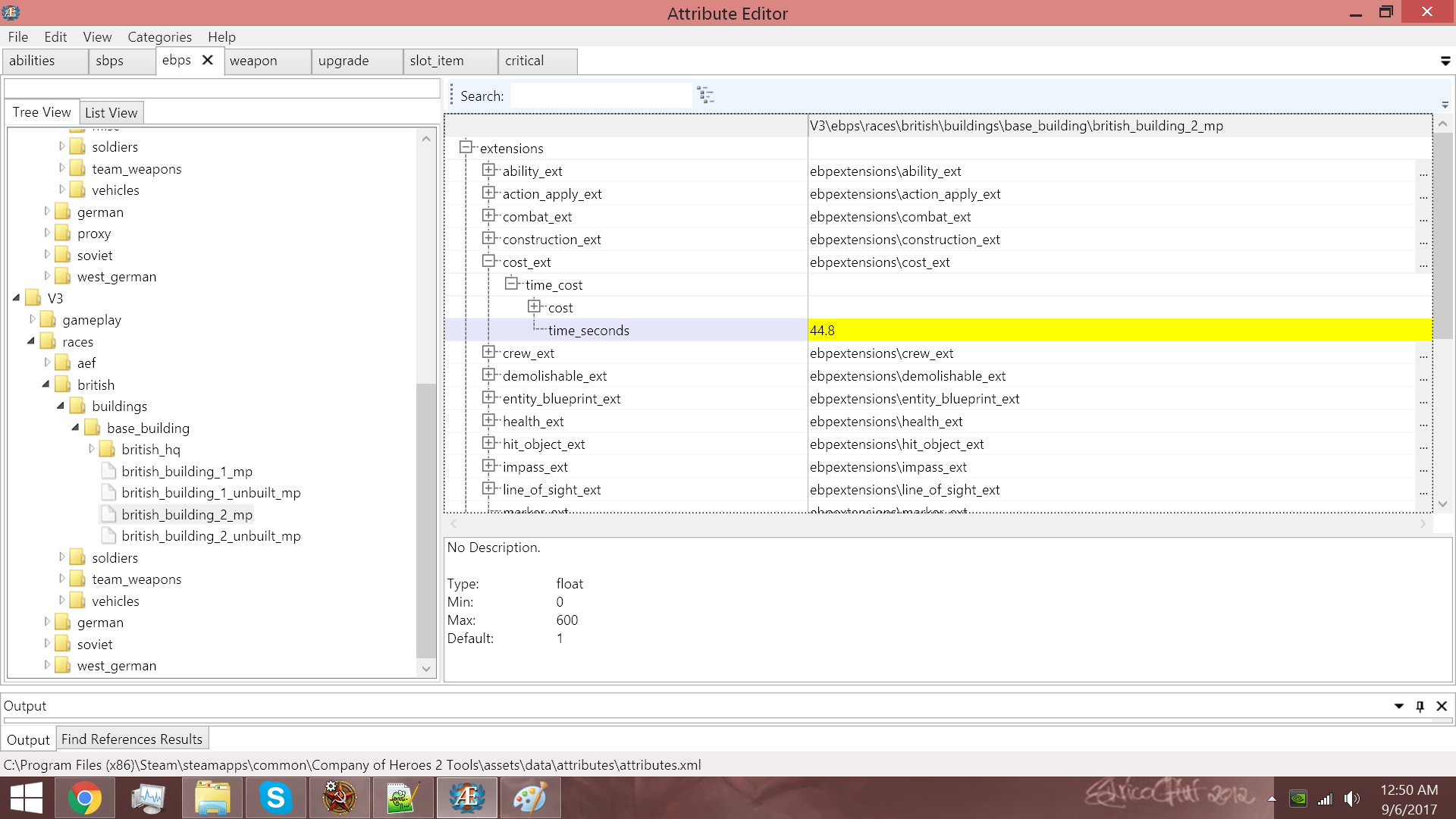Expand the construction_ext node
Viewport: 1456px width, 819px height.
click(x=488, y=238)
